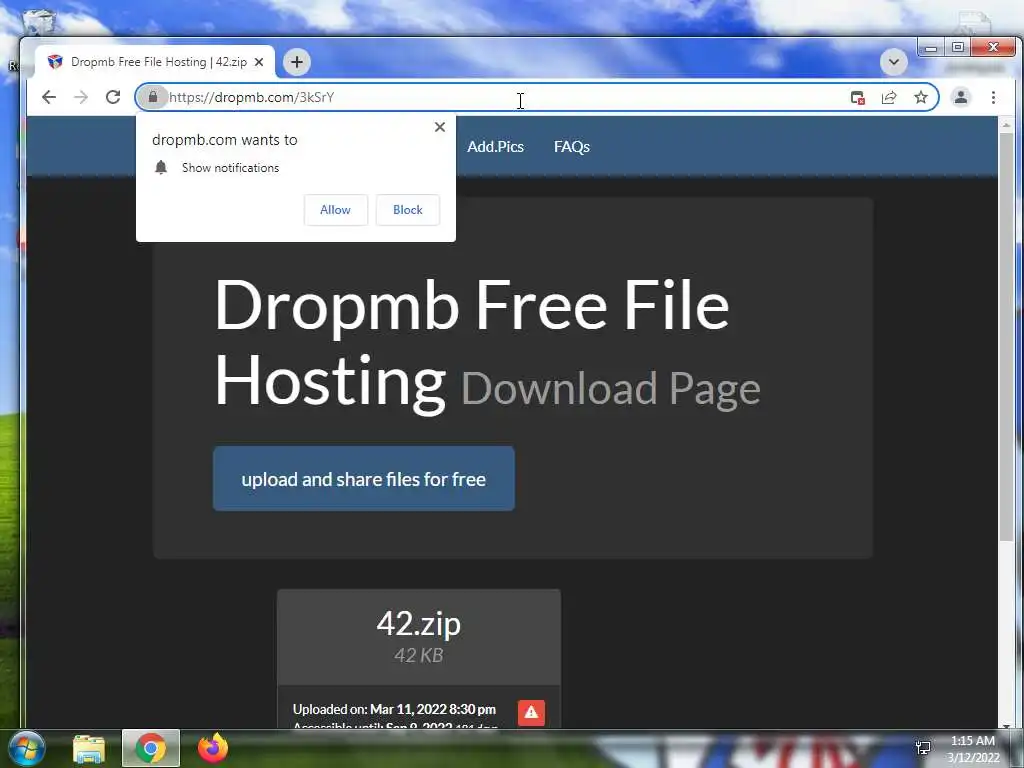This screenshot has width=1024, height=768.
Task: Launch Firefox from the taskbar
Action: pos(213,748)
